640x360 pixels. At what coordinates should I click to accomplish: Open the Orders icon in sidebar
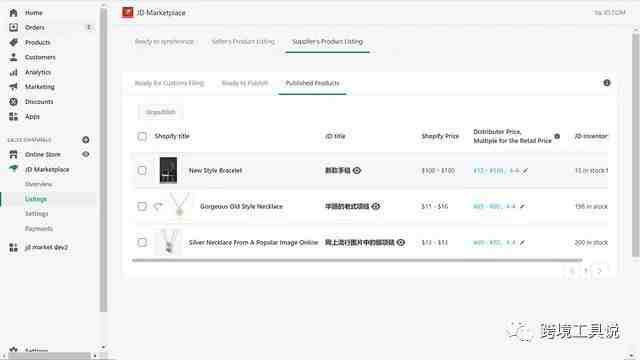coord(13,27)
